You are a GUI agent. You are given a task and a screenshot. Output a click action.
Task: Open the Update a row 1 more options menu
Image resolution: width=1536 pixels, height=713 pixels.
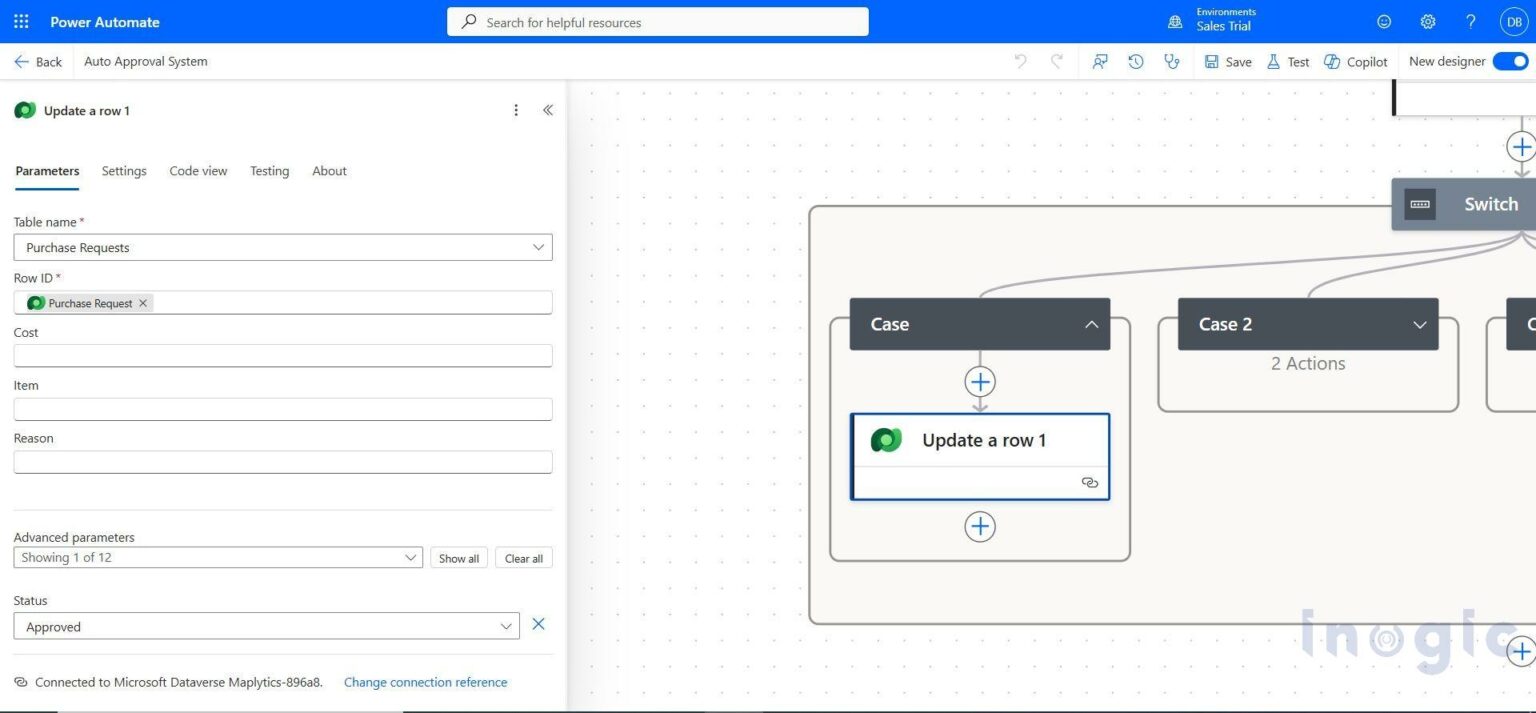pyautogui.click(x=516, y=110)
